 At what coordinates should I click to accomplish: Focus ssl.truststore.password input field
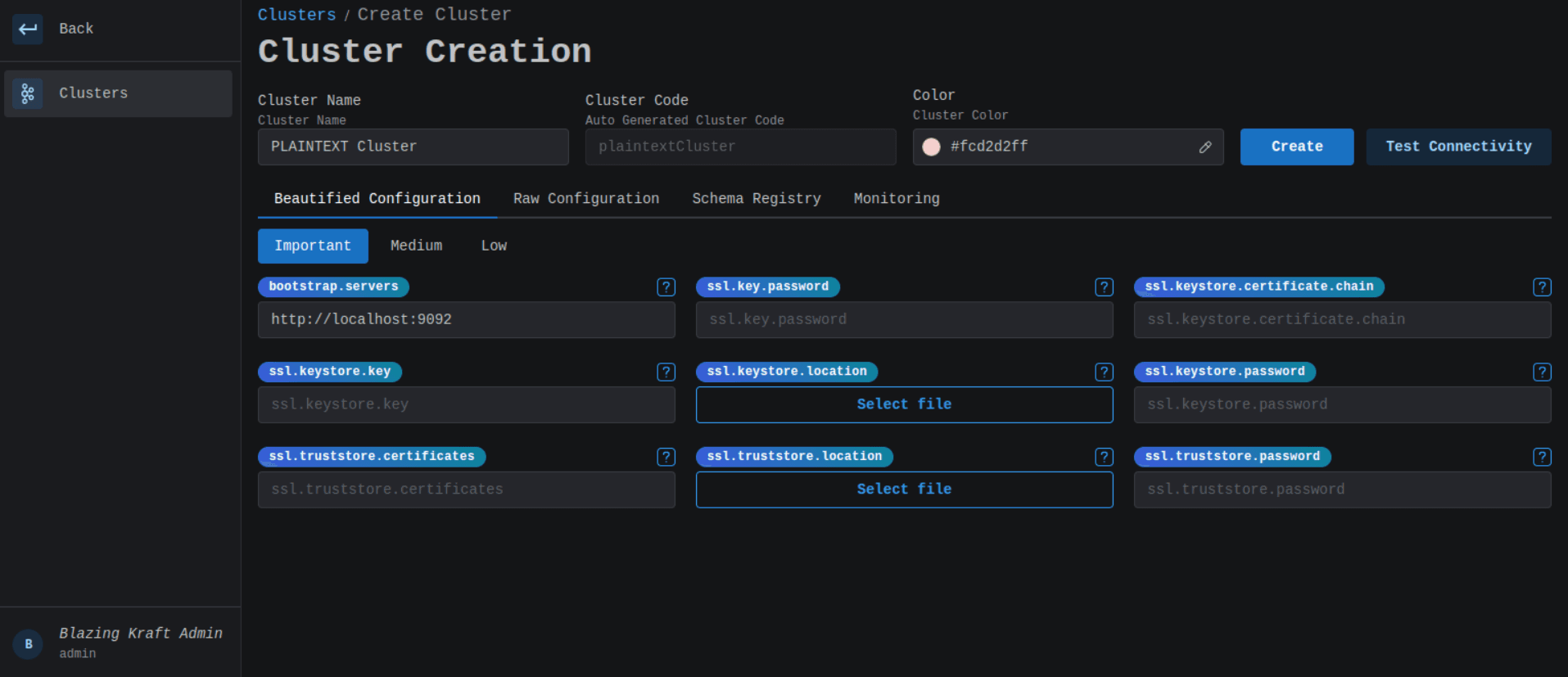(x=1343, y=490)
